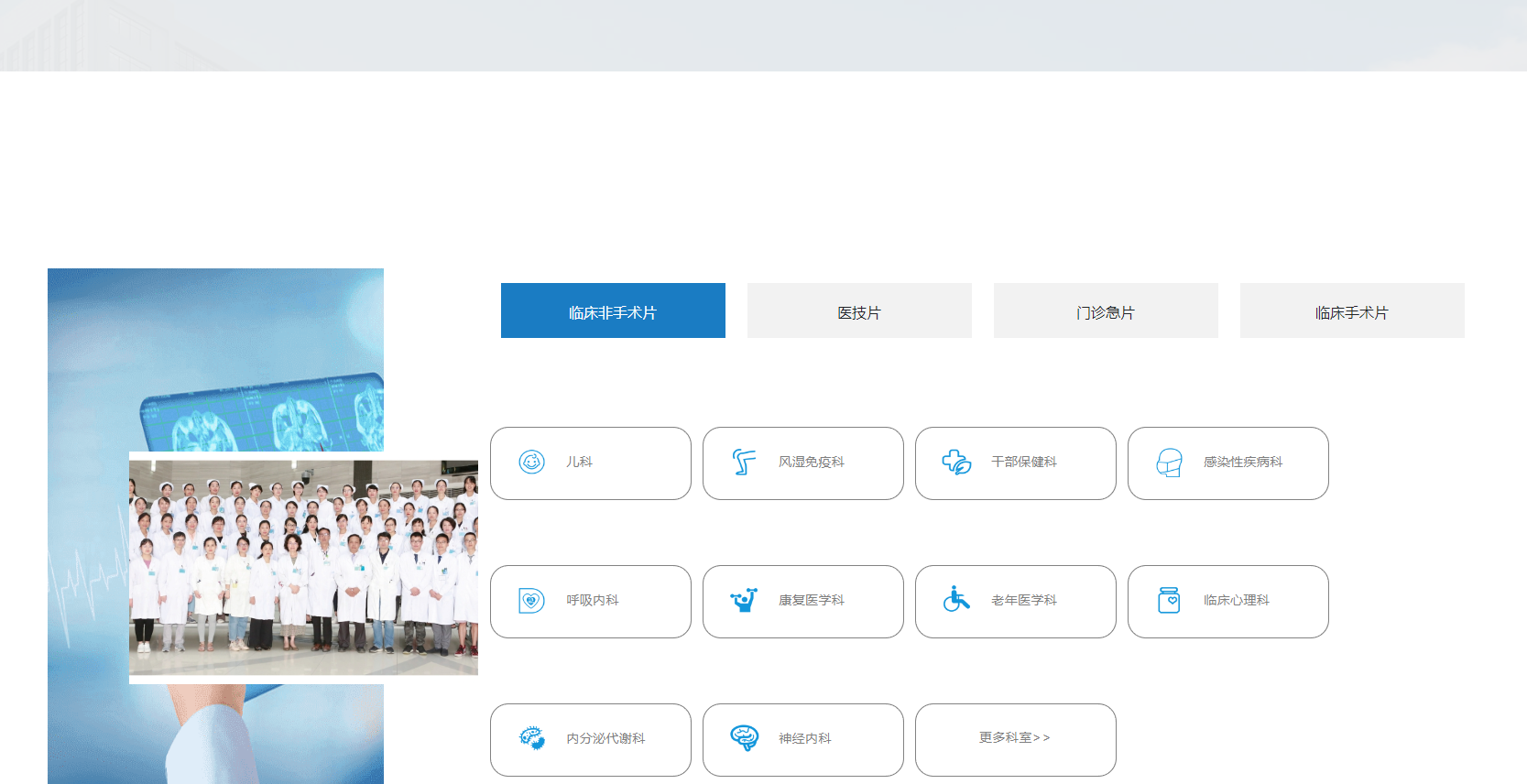Click the exercise figure icon for 康复医学科
This screenshot has height=784, width=1527.
(744, 600)
